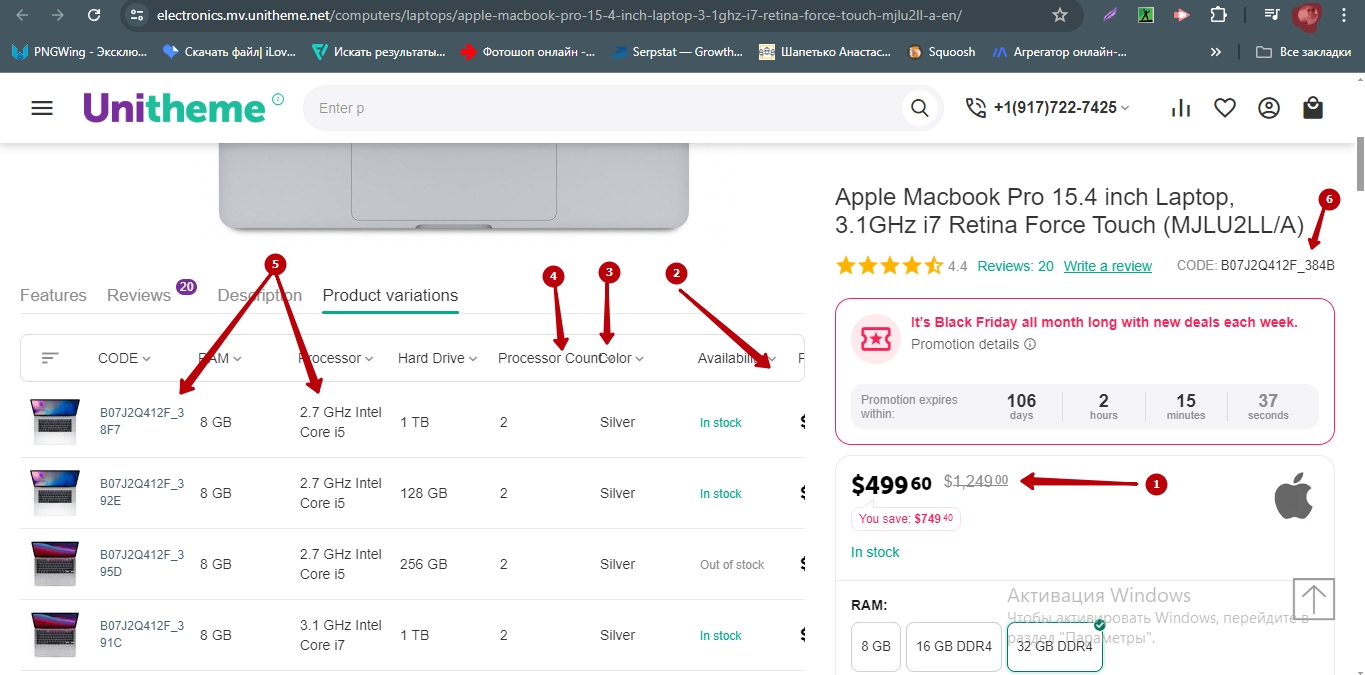Screen dimensions: 1365x675
Task: Open the product comparison bar chart icon
Action: coord(1181,108)
